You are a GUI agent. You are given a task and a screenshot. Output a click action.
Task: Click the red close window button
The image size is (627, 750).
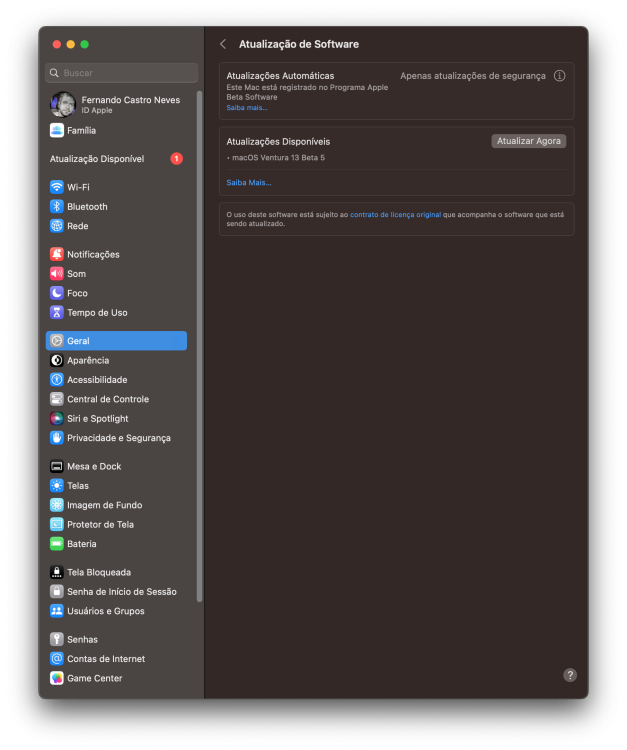[x=56, y=44]
